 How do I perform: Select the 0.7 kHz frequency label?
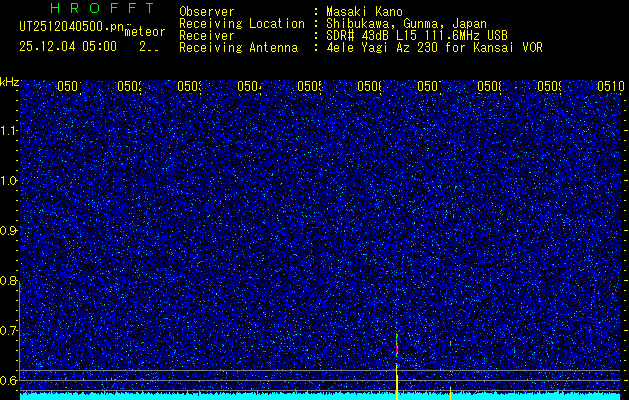click(x=9, y=331)
